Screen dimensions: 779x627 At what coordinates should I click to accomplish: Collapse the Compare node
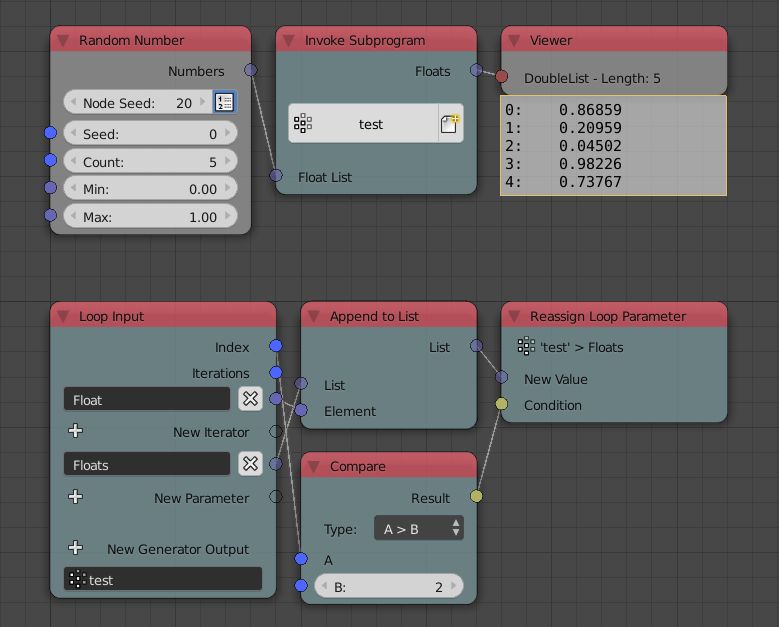click(x=313, y=466)
